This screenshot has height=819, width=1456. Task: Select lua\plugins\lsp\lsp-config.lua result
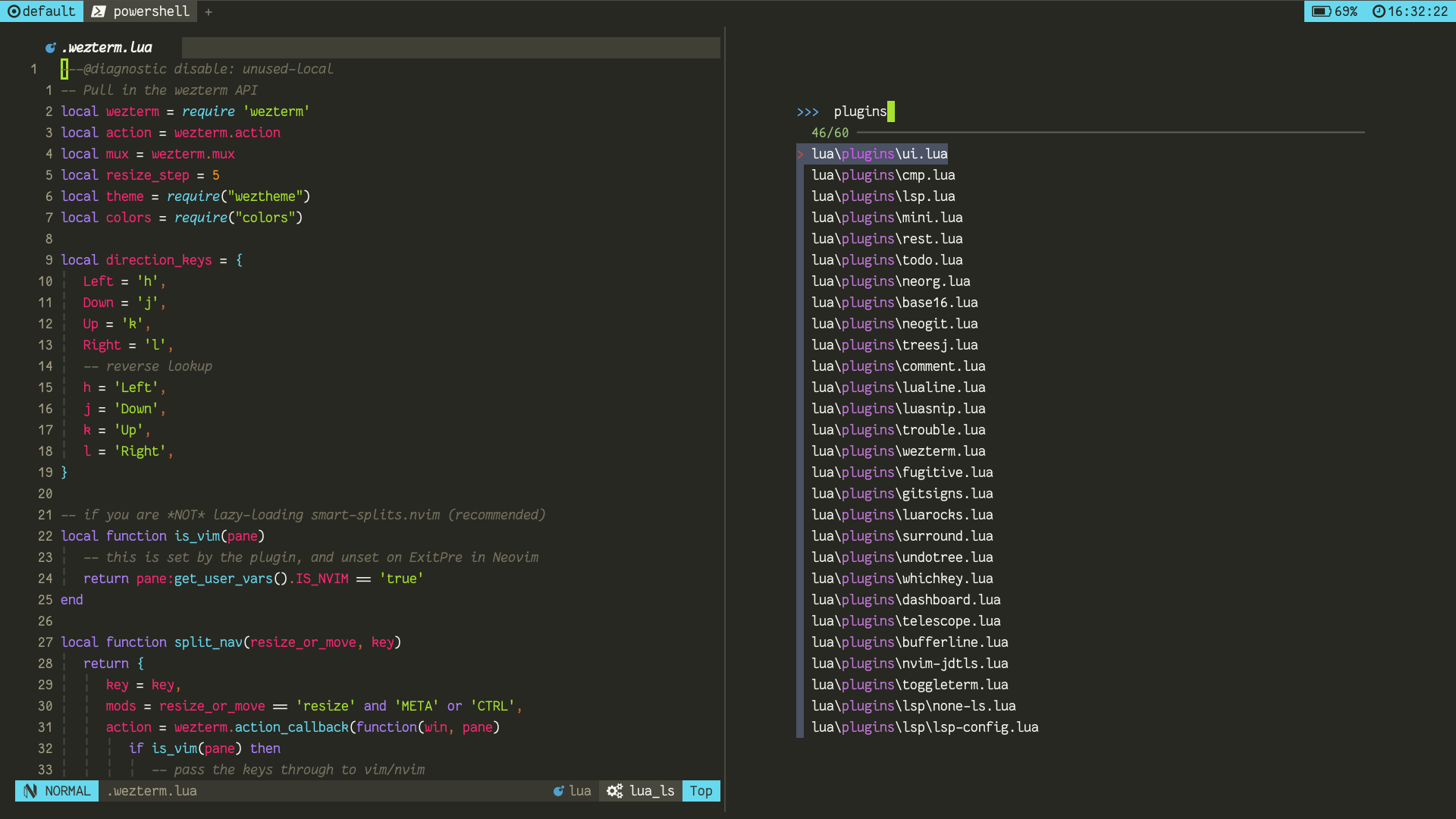pos(925,727)
